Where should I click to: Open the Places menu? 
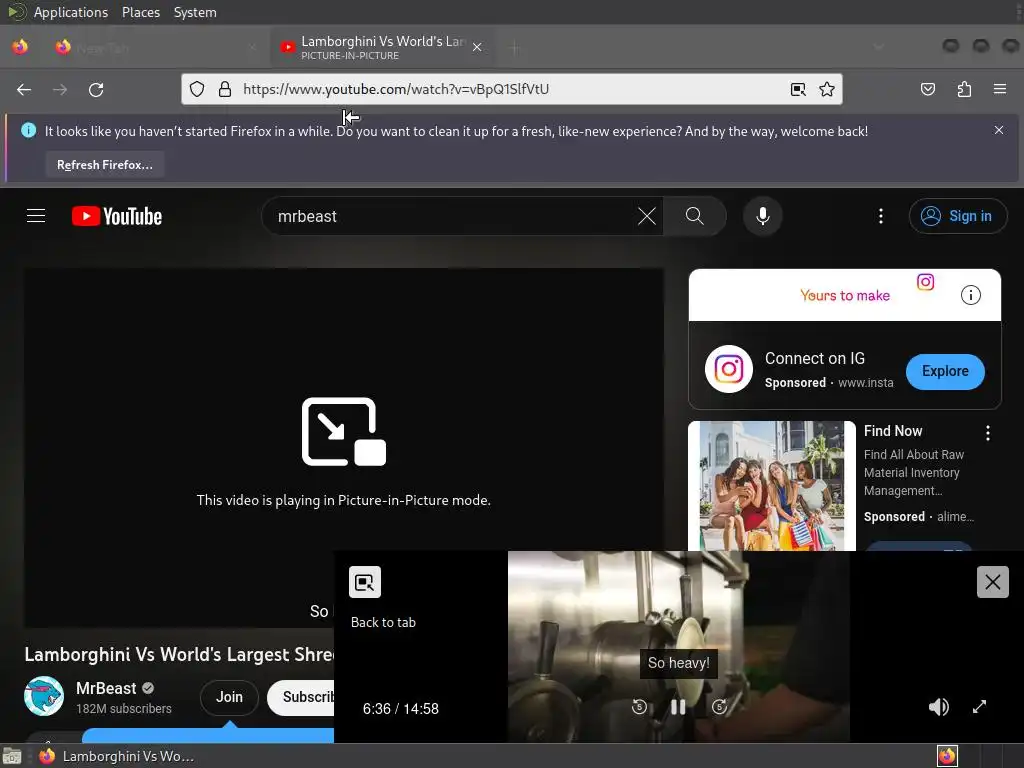pos(140,12)
